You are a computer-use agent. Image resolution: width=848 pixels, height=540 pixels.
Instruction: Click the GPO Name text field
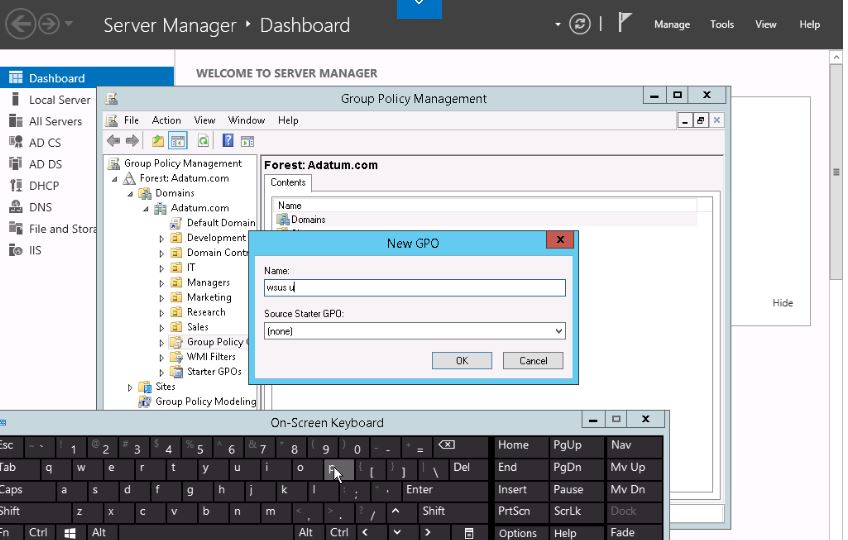tap(414, 288)
